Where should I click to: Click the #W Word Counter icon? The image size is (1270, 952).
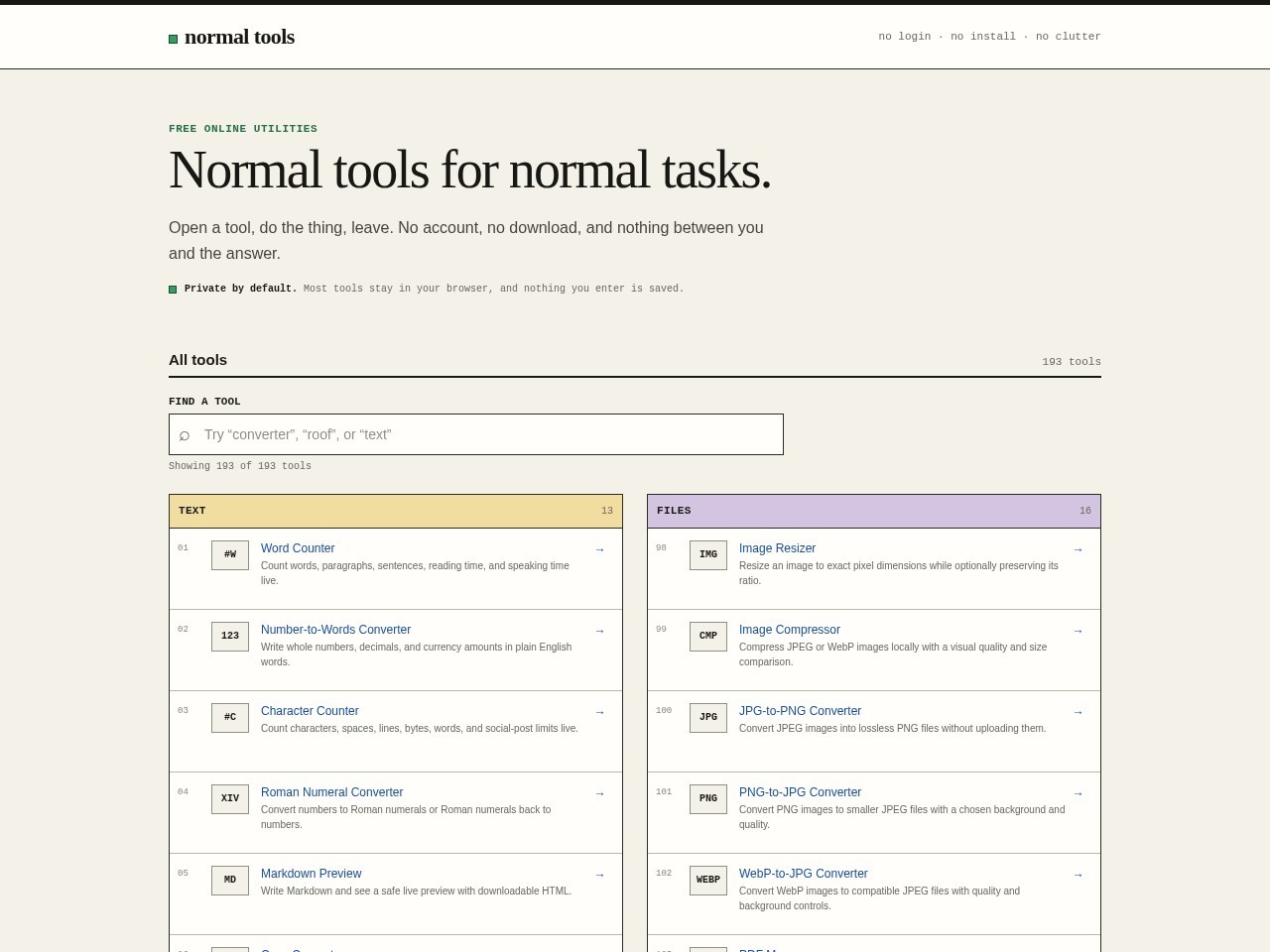coord(230,555)
